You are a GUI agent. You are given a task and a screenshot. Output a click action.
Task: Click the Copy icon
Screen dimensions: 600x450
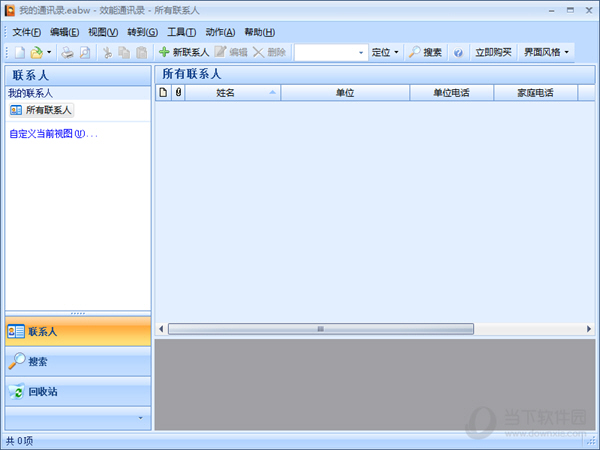124,52
